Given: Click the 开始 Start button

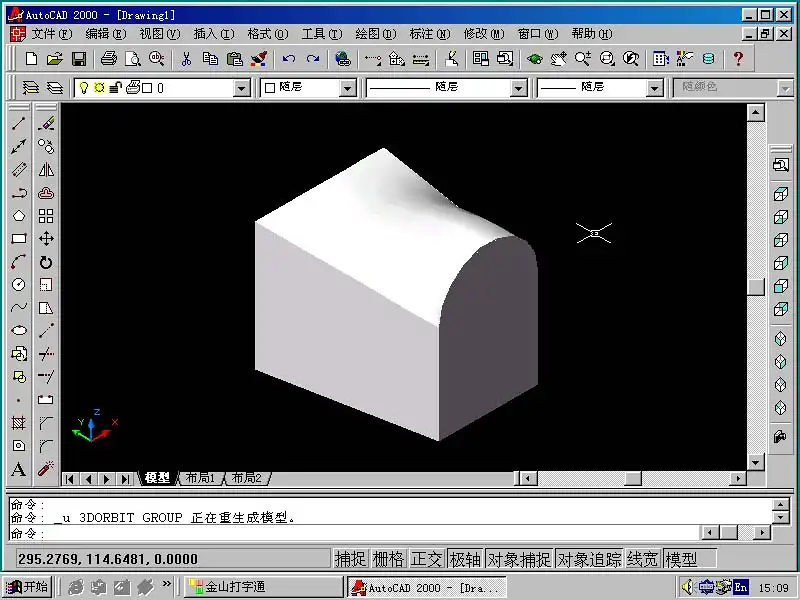Looking at the screenshot, I should click(x=27, y=587).
